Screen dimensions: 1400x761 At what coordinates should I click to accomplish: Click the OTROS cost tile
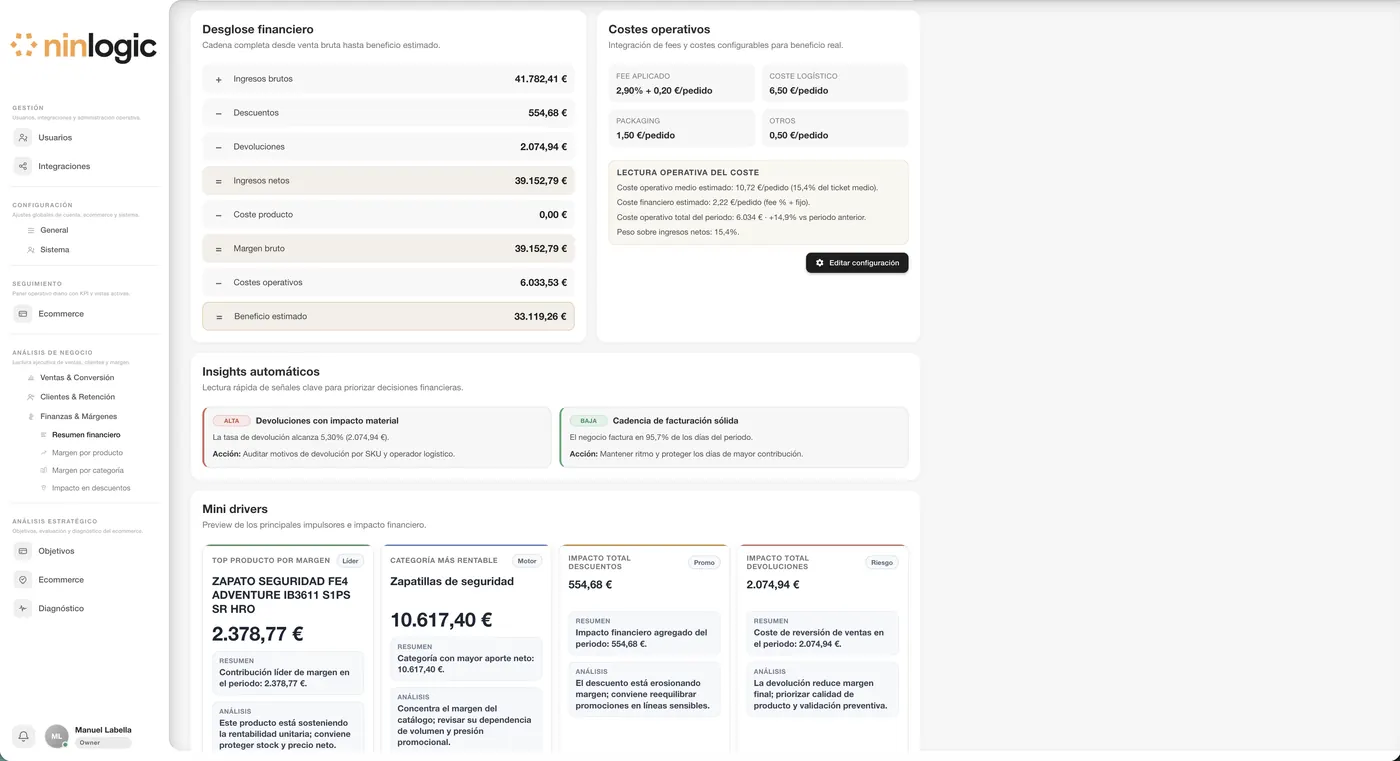[835, 128]
